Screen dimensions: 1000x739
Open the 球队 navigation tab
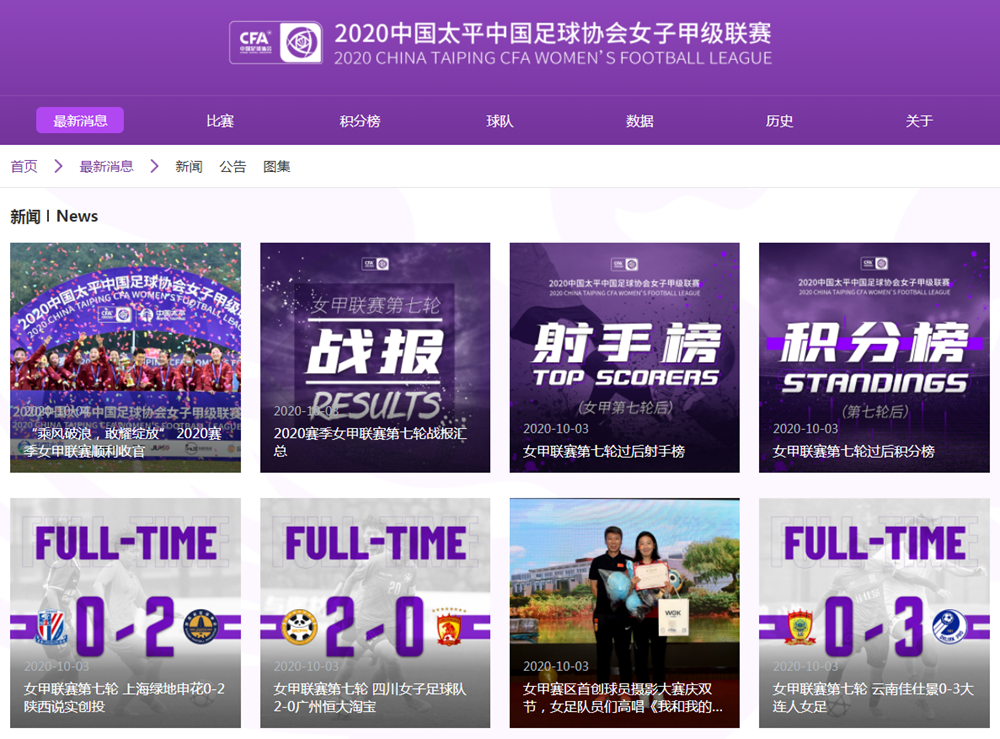pyautogui.click(x=499, y=121)
